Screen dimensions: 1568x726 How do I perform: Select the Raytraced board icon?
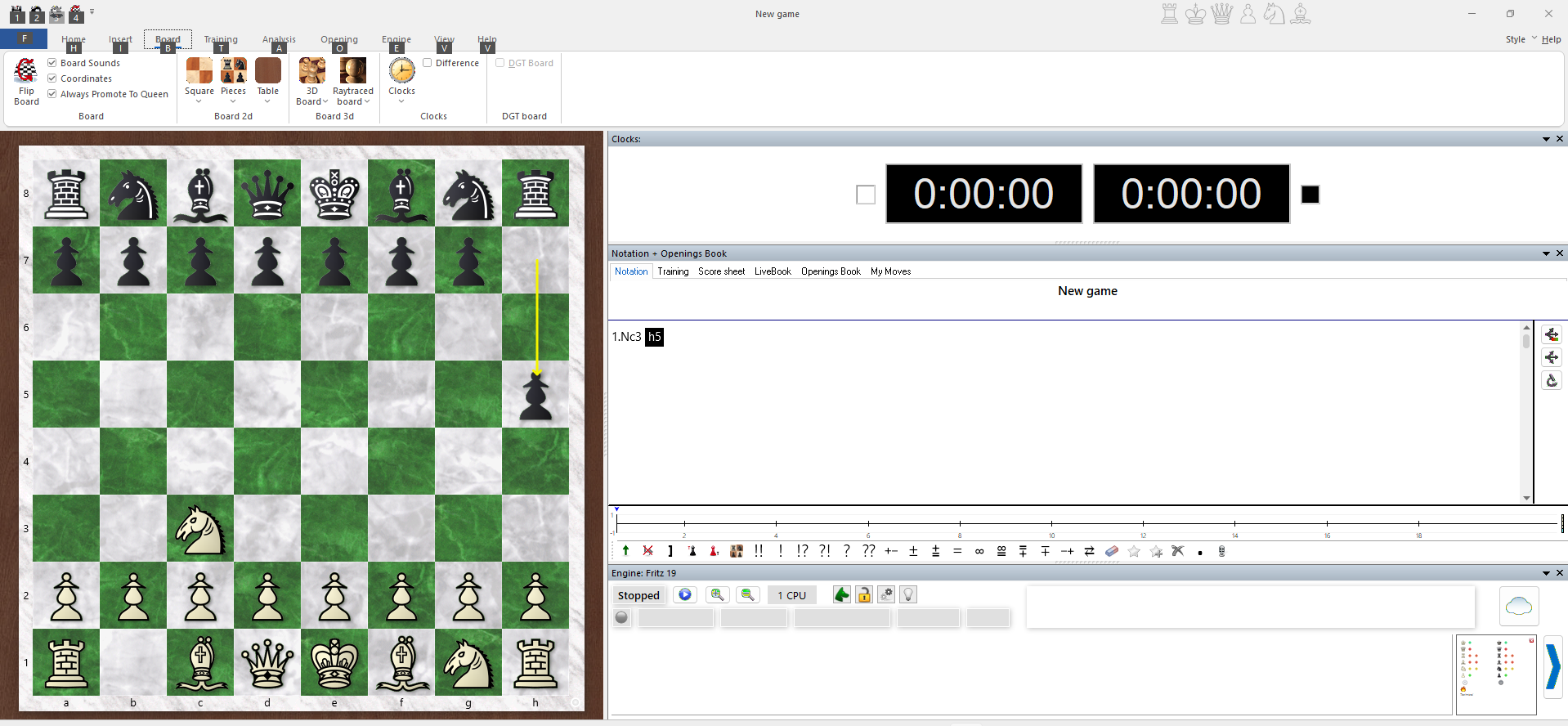[x=353, y=81]
